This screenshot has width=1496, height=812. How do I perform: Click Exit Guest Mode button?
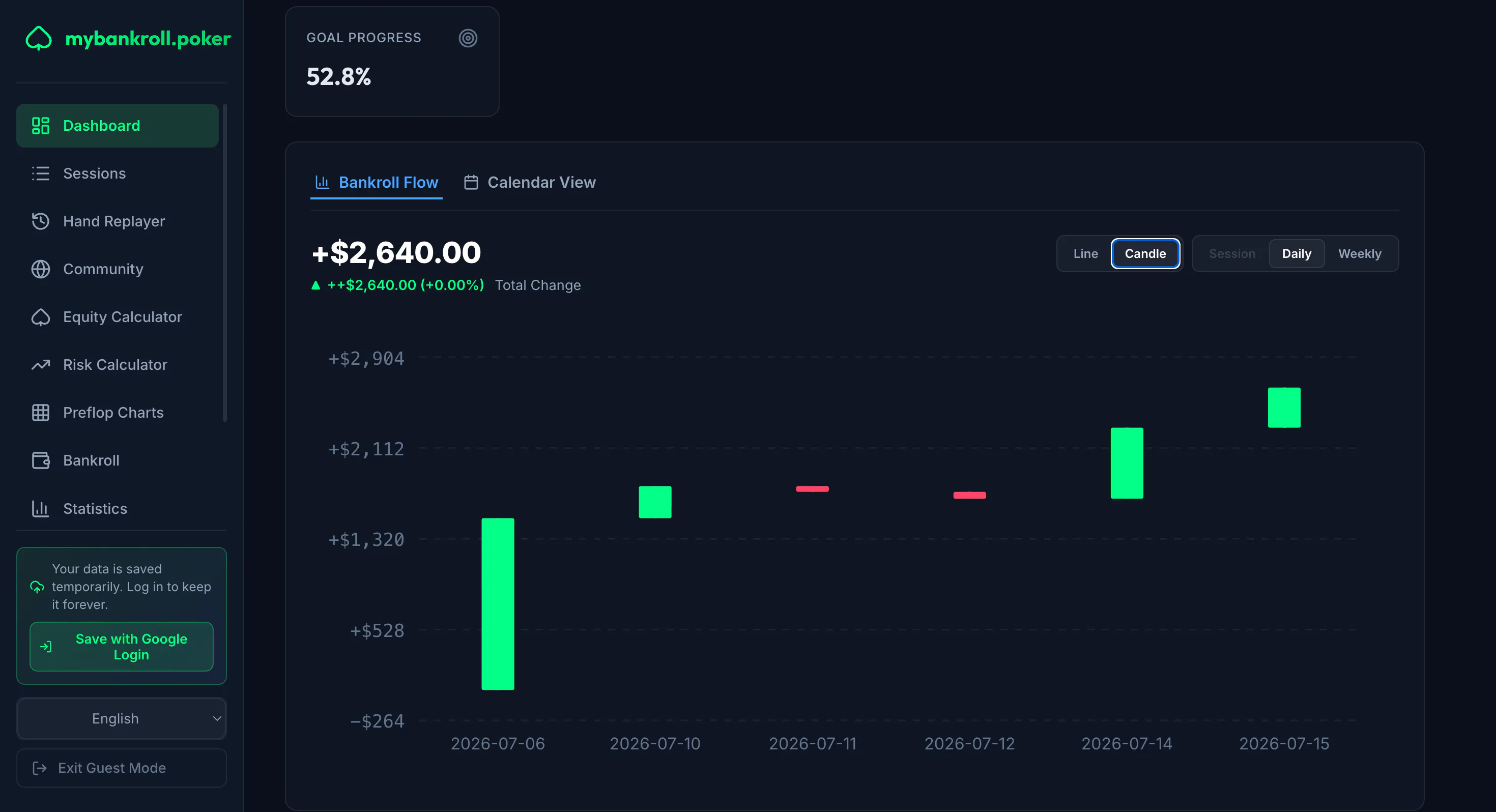coord(122,768)
